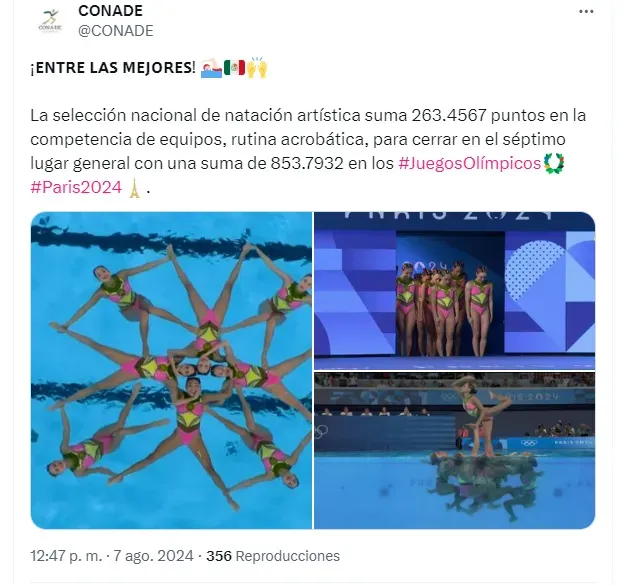The image size is (622, 585).
Task: Open the #Paris2024 hashtag
Action: [76, 187]
